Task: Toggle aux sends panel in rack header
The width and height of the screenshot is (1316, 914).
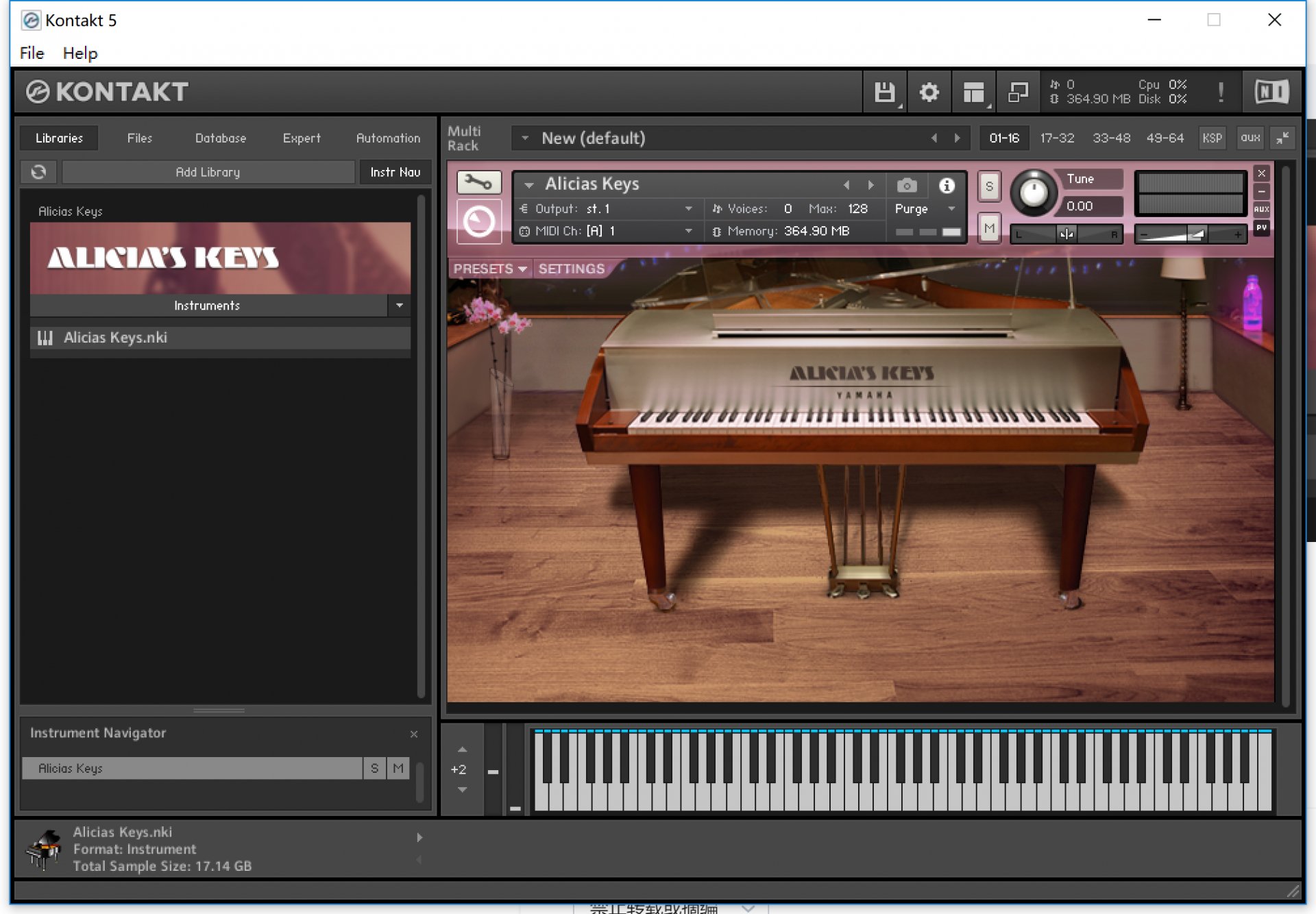Action: (1250, 138)
